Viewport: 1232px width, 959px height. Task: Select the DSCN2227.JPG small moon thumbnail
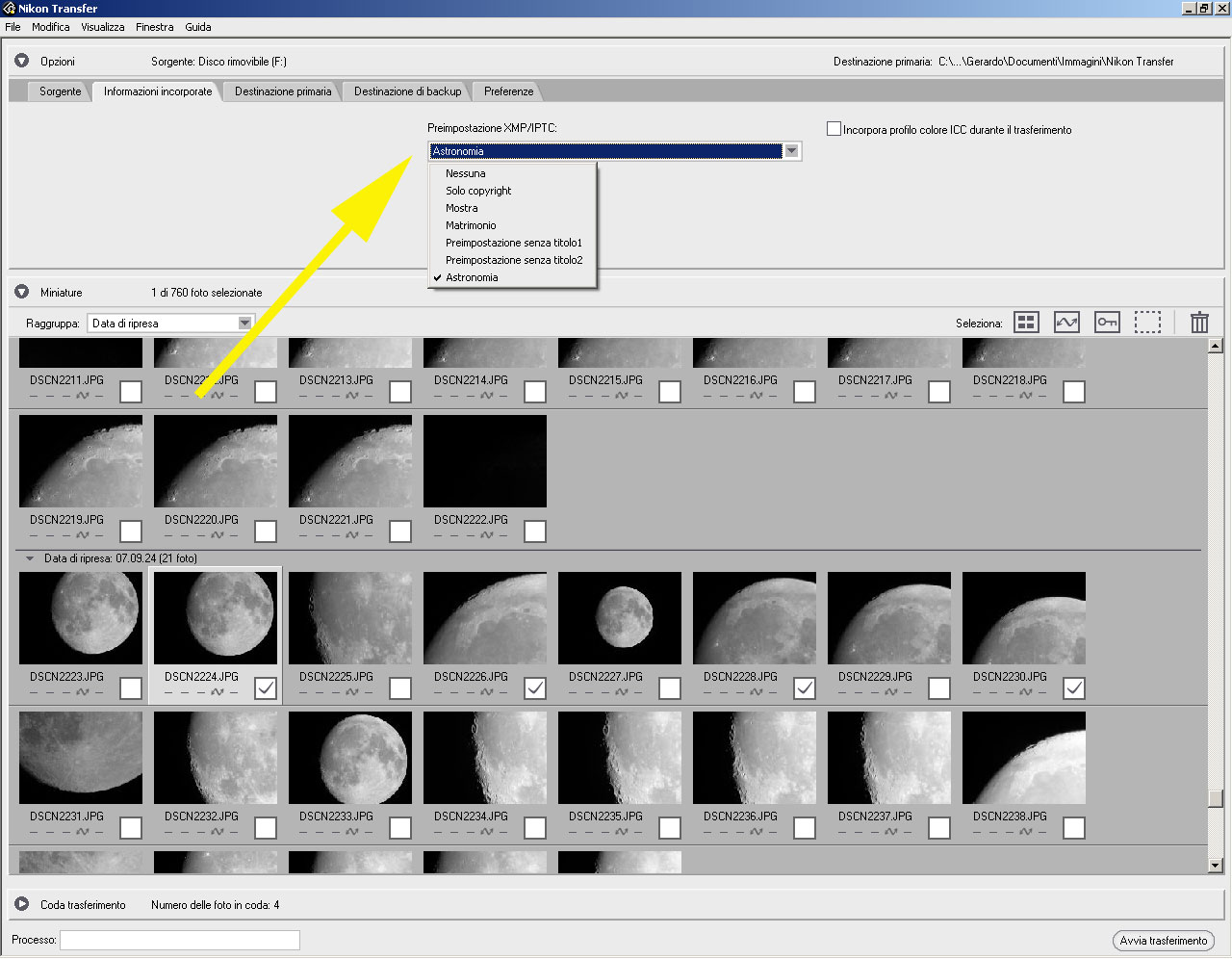[620, 618]
